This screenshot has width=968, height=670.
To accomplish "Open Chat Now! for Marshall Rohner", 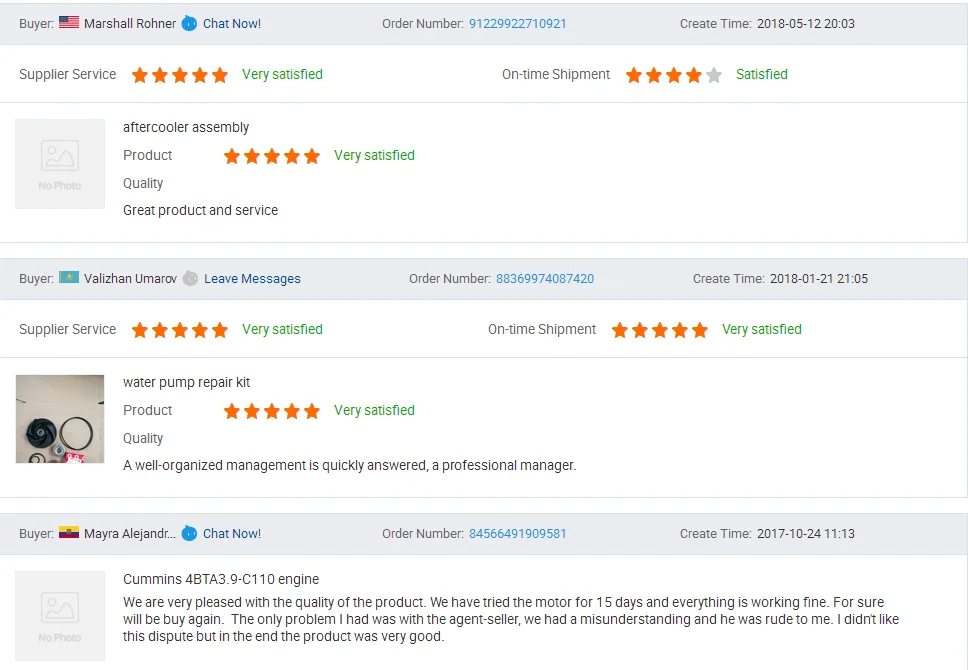I will [232, 23].
